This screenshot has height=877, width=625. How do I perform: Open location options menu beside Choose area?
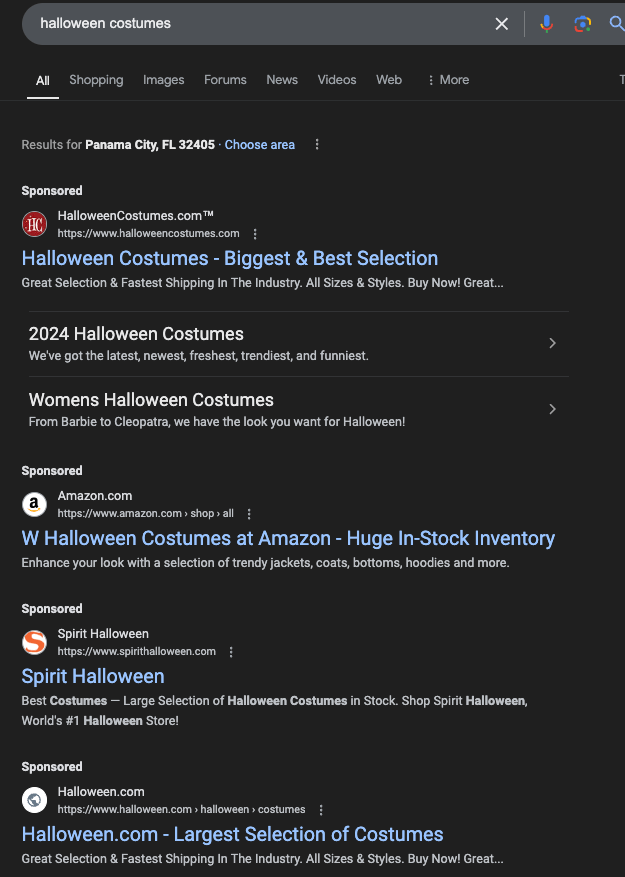(317, 144)
